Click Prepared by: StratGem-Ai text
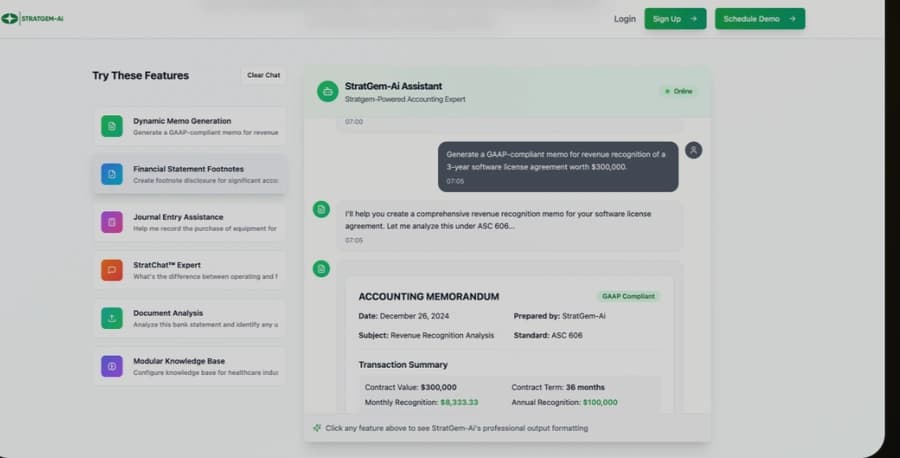900x458 pixels. coord(559,316)
